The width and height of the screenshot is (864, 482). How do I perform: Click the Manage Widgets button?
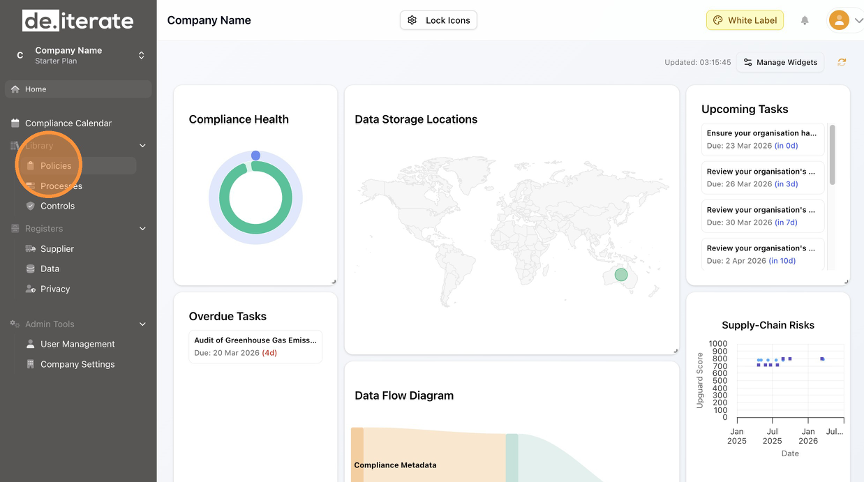coord(781,62)
